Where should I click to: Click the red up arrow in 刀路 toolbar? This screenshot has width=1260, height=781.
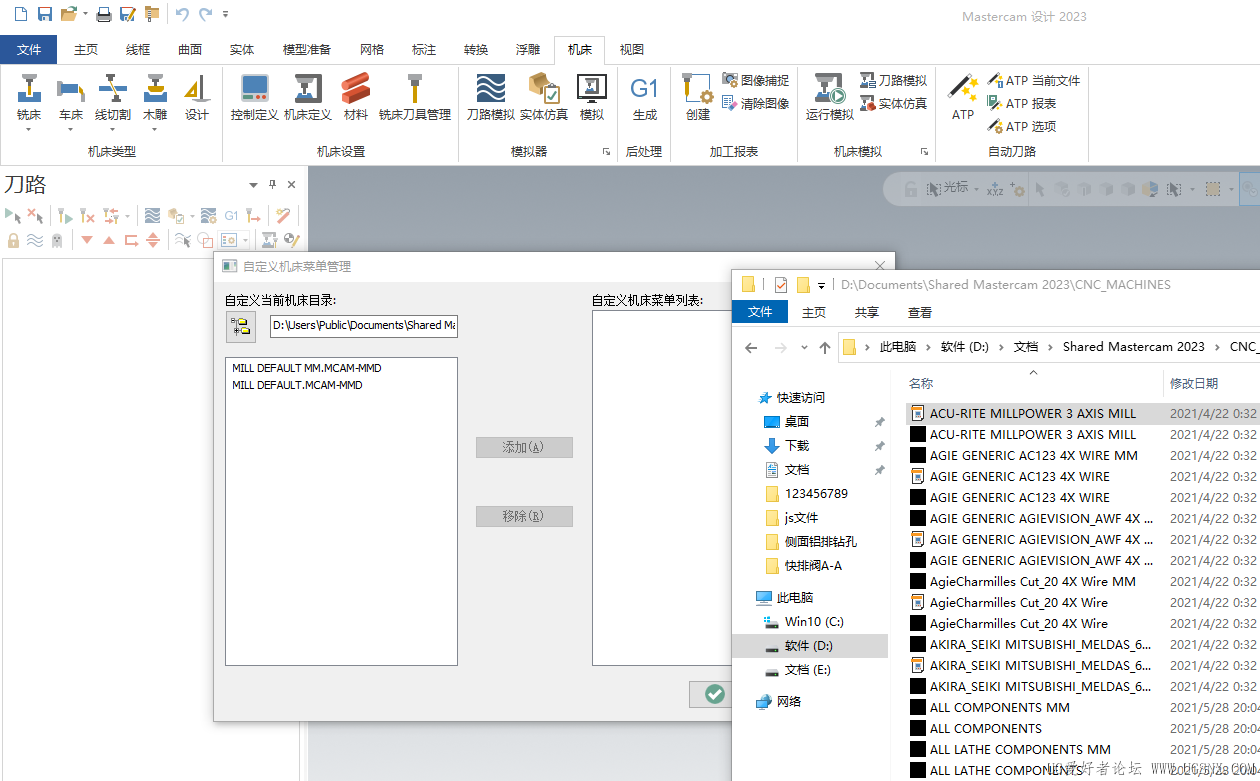[109, 240]
